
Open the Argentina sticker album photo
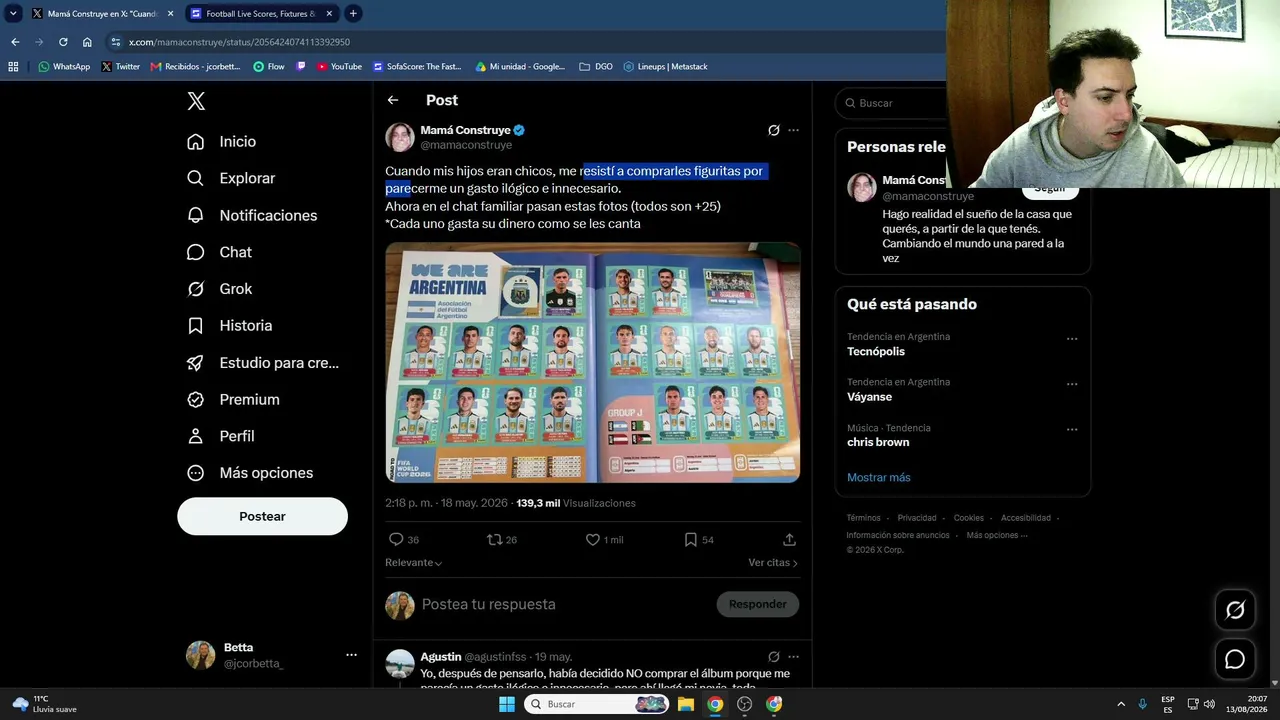point(593,362)
